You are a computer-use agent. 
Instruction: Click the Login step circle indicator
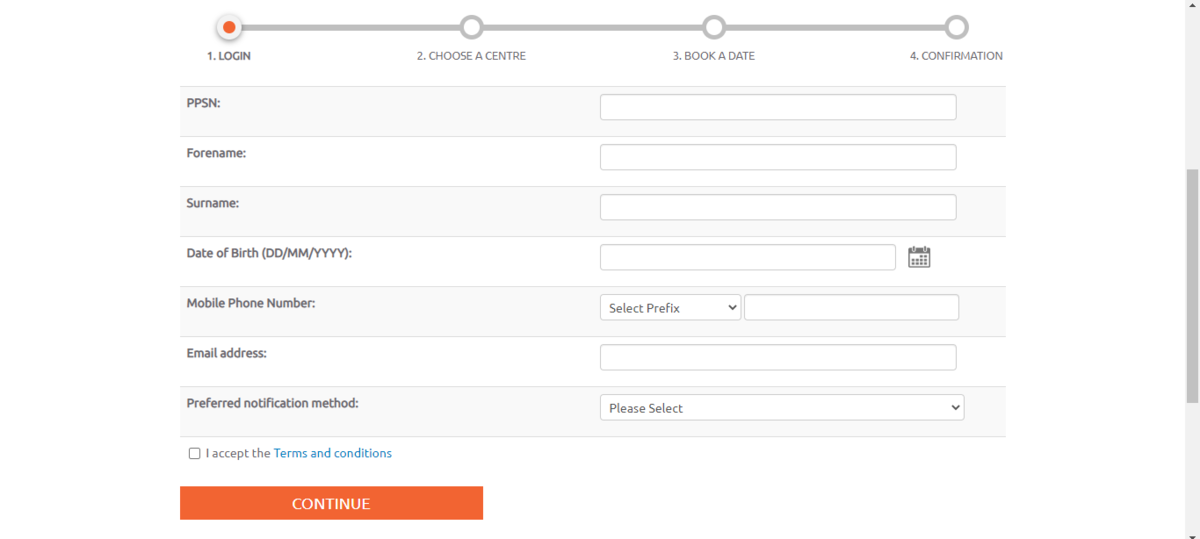[229, 27]
